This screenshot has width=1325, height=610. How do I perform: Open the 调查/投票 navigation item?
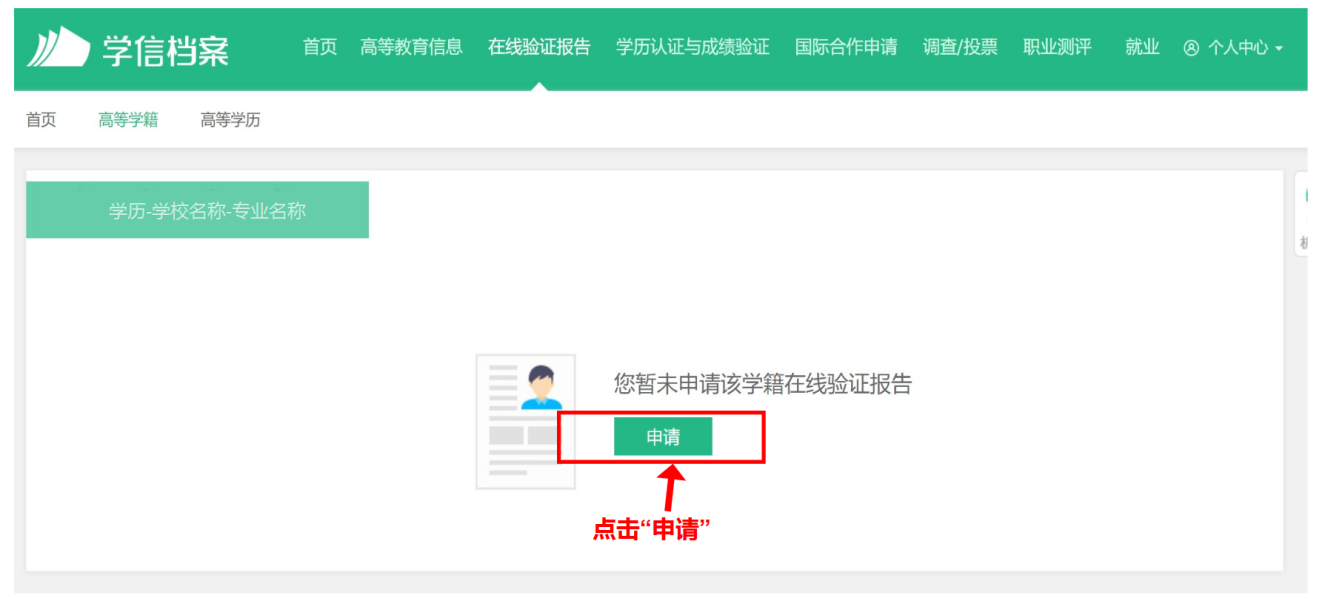click(960, 47)
